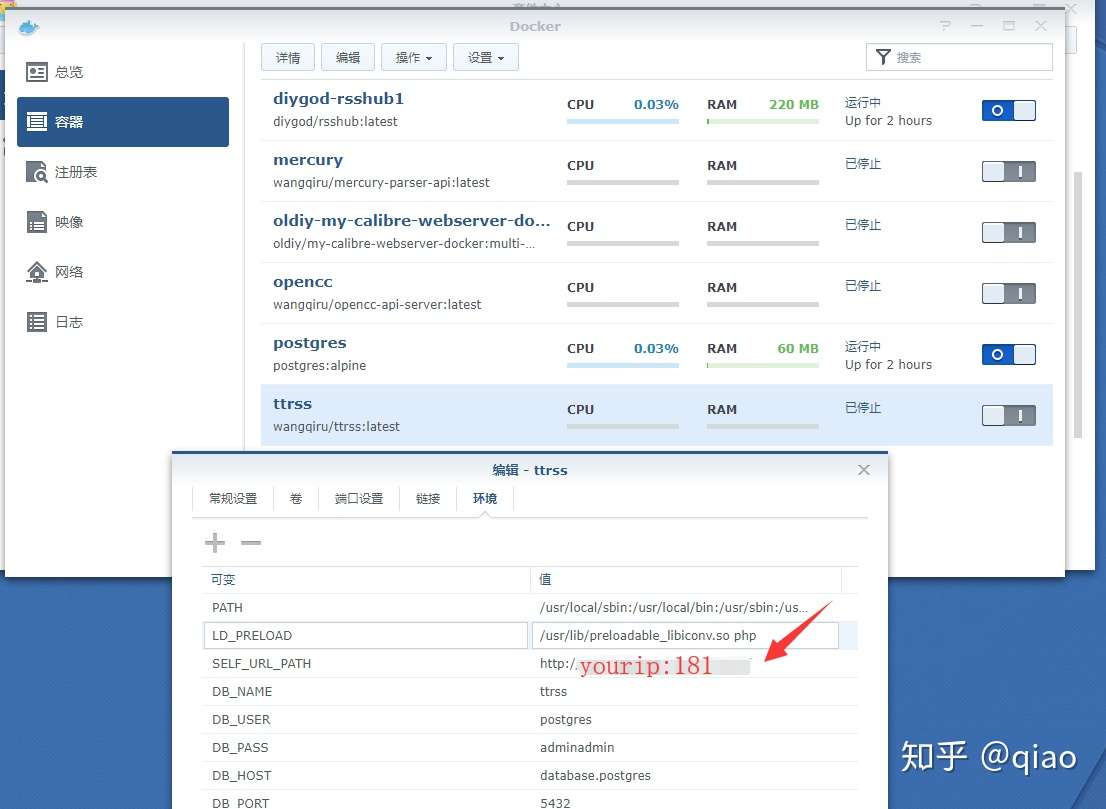The image size is (1106, 809).
Task: Switch to the 链接 links tab
Action: 427,499
